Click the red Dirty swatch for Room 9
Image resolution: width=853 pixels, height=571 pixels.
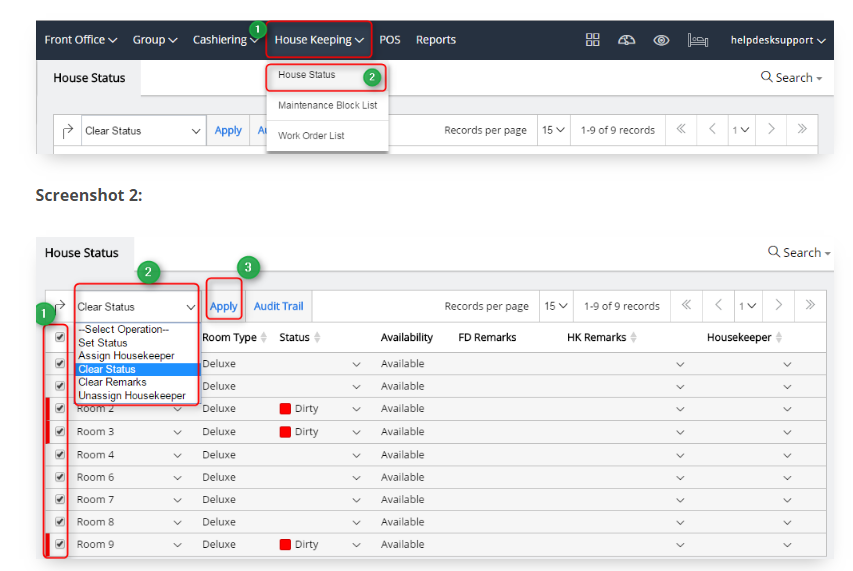(285, 544)
